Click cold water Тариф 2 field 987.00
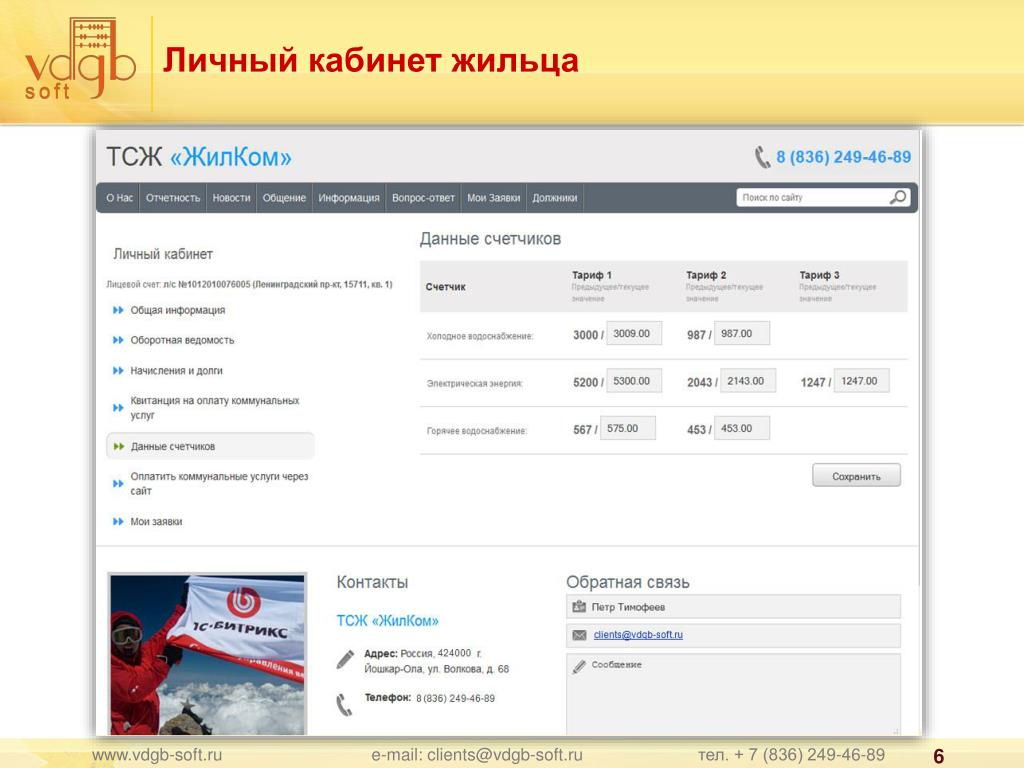Screen dimensions: 1024x768 [741, 333]
